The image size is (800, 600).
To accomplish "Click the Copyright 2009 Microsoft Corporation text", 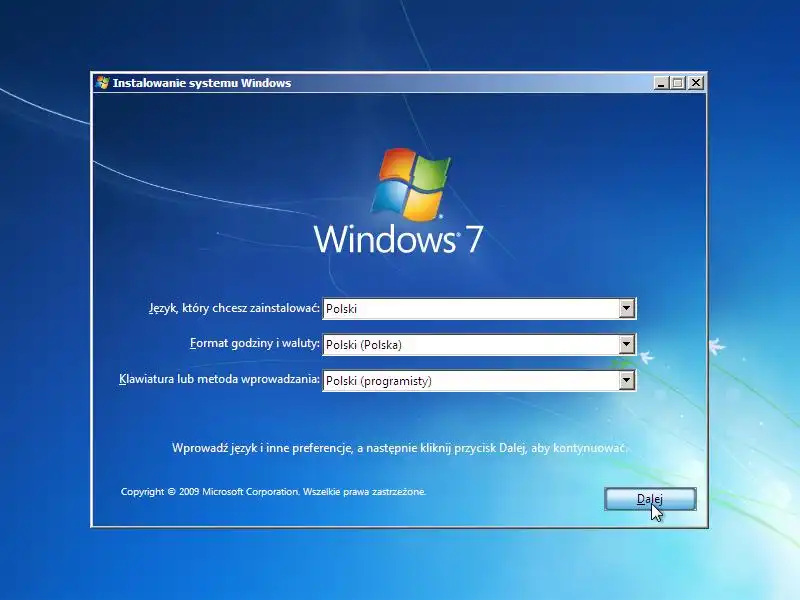I will point(273,492).
